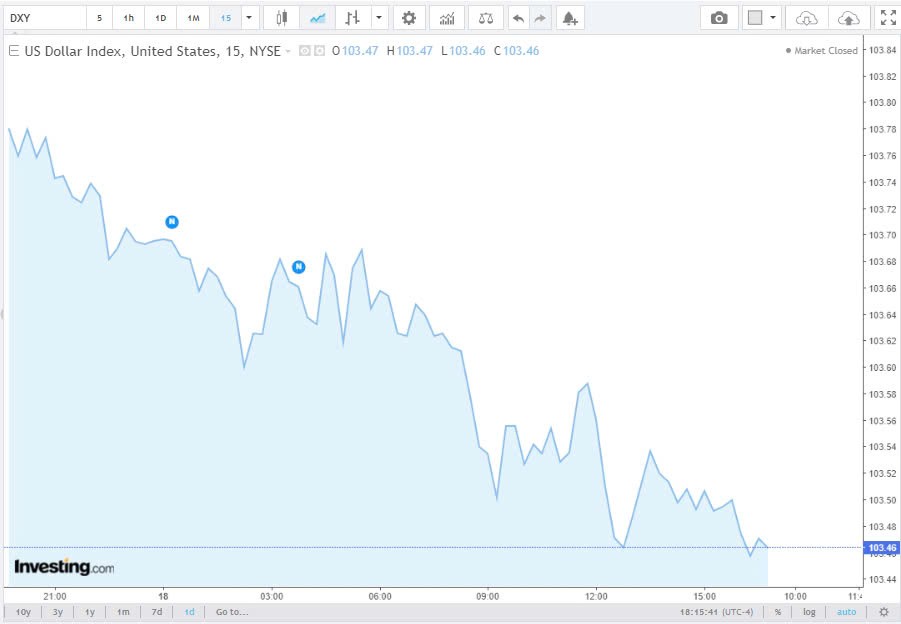
Task: Click the Go to... date link
Action: [x=230, y=611]
